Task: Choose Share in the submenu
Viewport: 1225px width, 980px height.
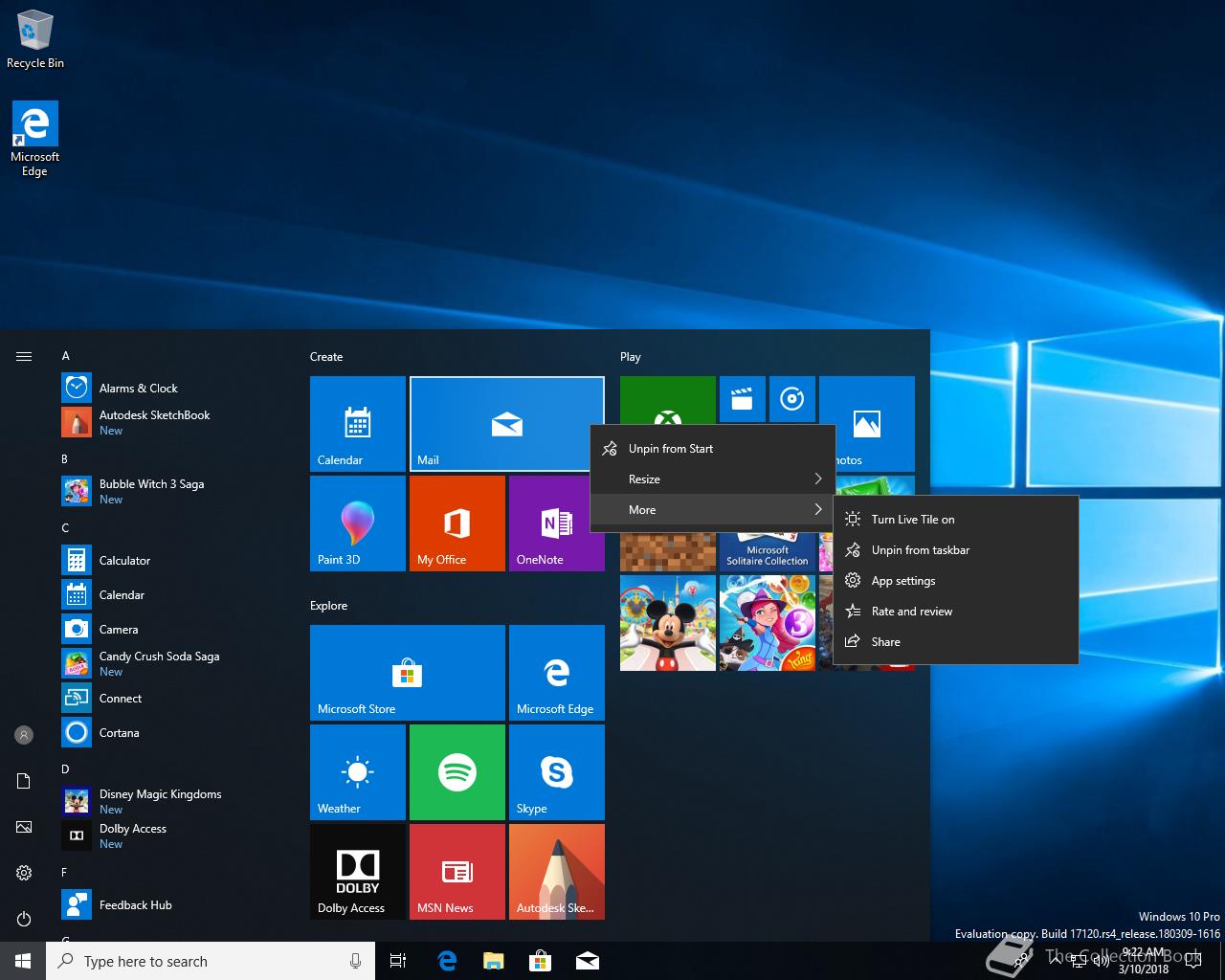Action: pos(956,642)
